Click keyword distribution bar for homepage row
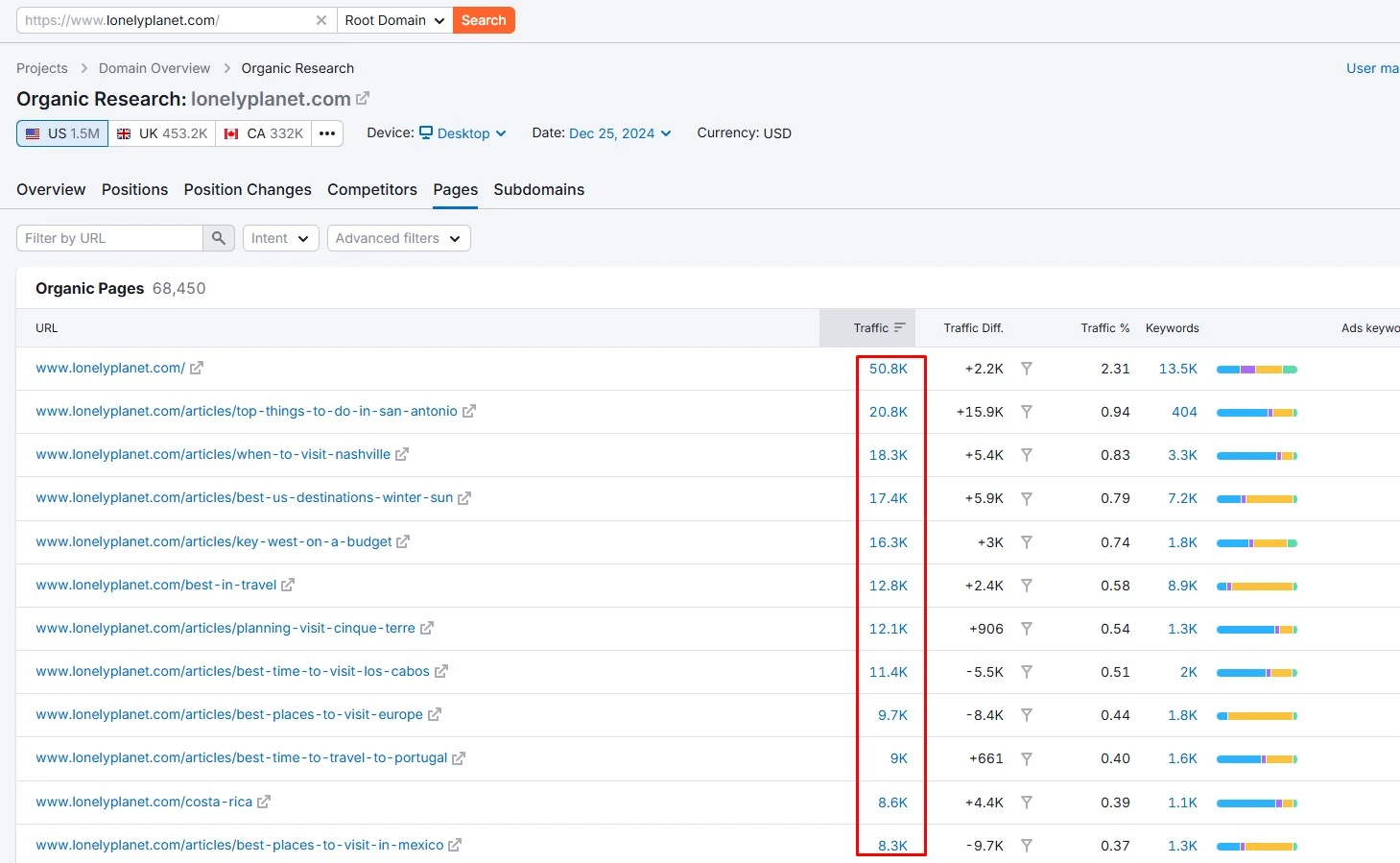This screenshot has height=863, width=1400. (x=1256, y=370)
